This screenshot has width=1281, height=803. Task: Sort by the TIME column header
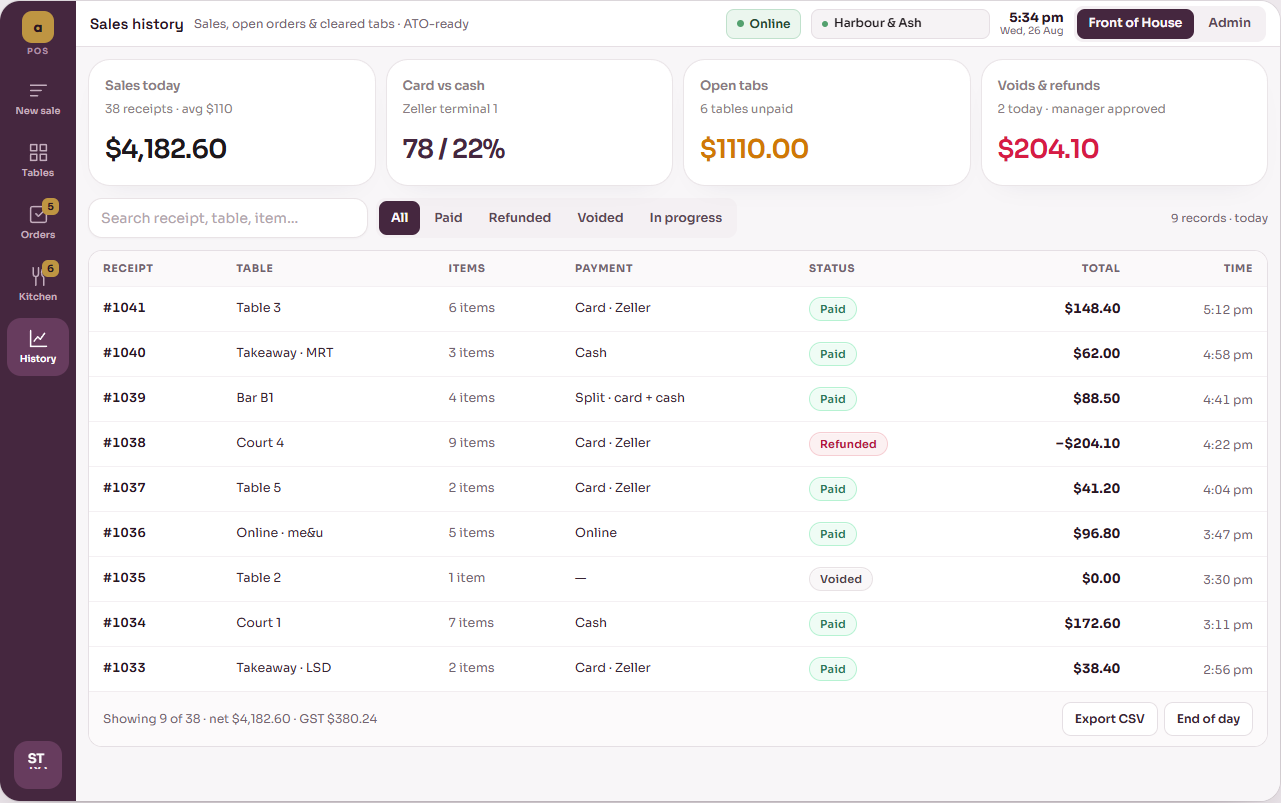[x=1238, y=268]
